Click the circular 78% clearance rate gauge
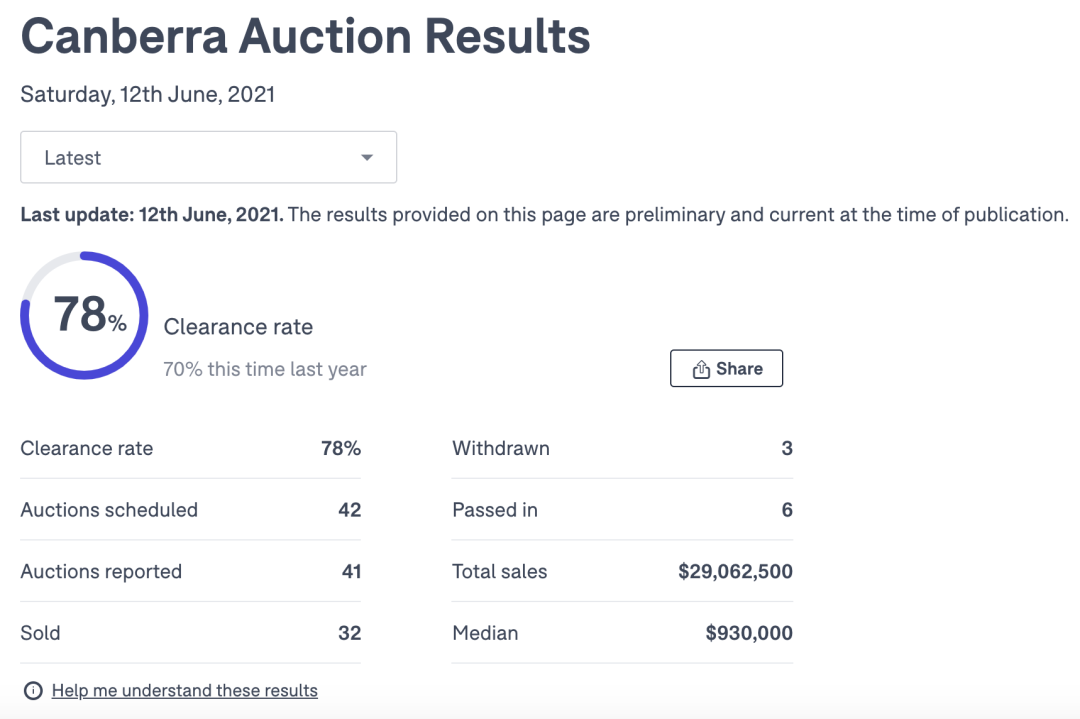Viewport: 1080px width, 719px height. (x=85, y=315)
